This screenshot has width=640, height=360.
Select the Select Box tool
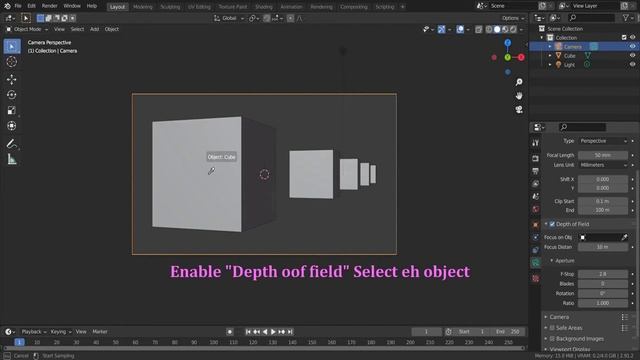pos(12,47)
